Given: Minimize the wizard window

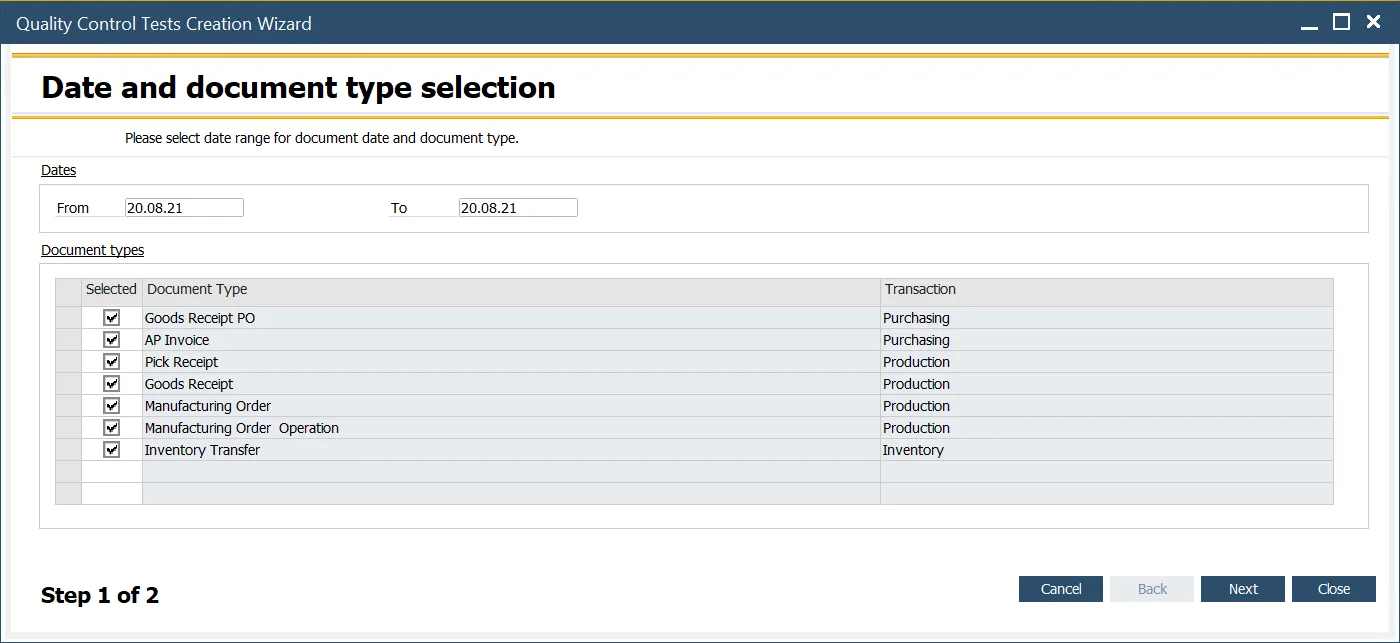Looking at the screenshot, I should (1308, 24).
